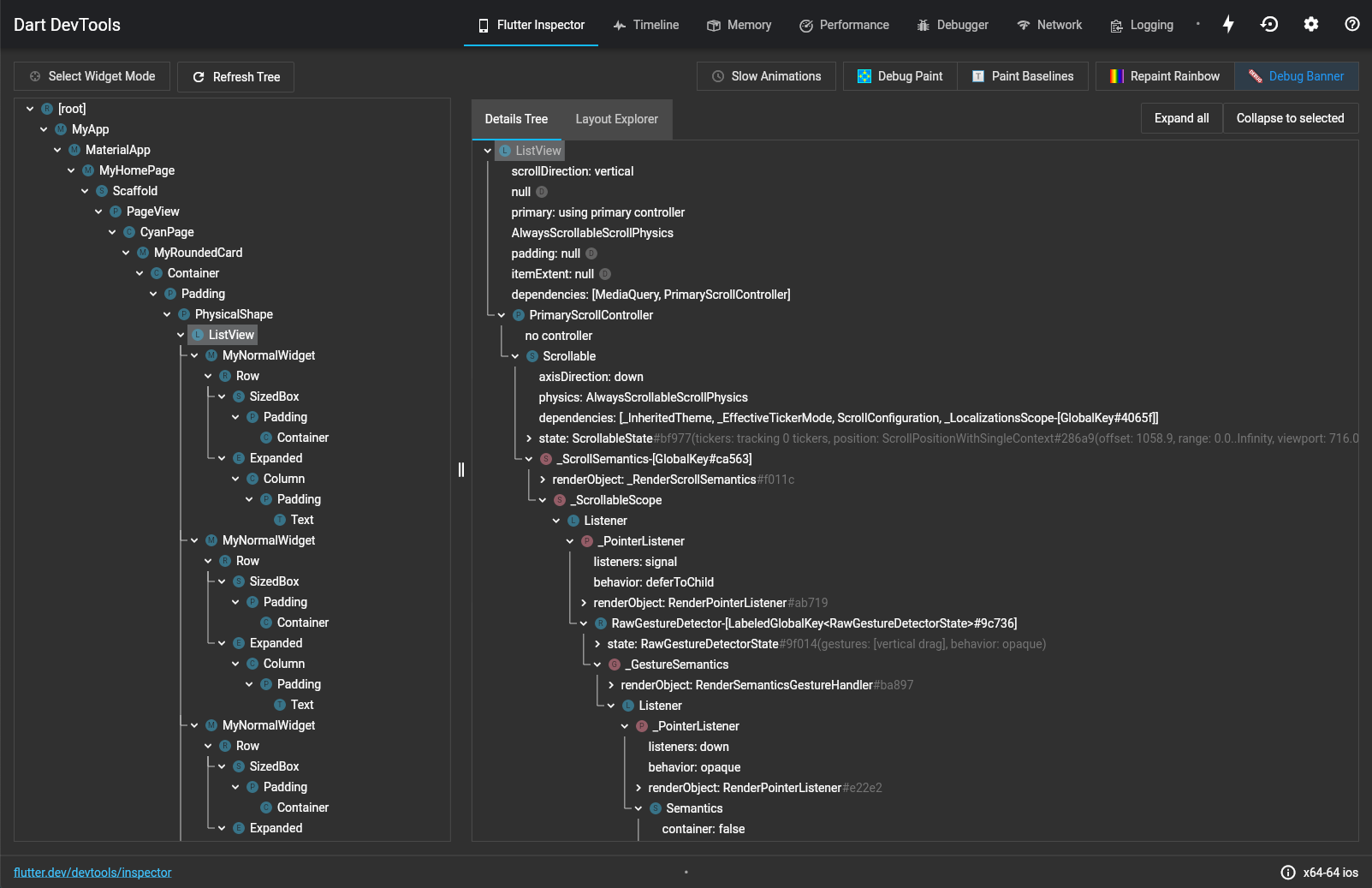
Task: Expand state: RawGestureDetectorState row
Action: [597, 644]
